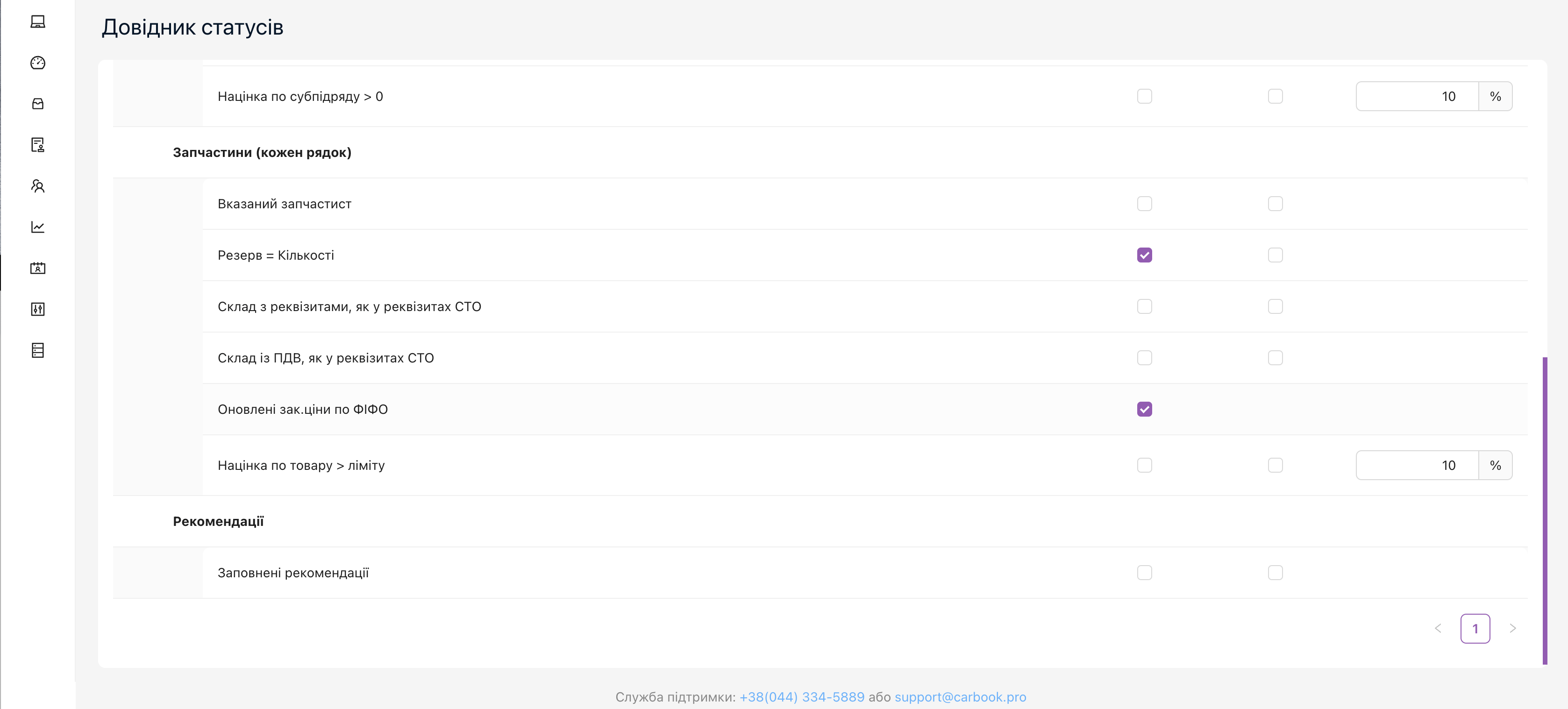Open the sliders settings icon
The width and height of the screenshot is (1568, 709).
[38, 309]
